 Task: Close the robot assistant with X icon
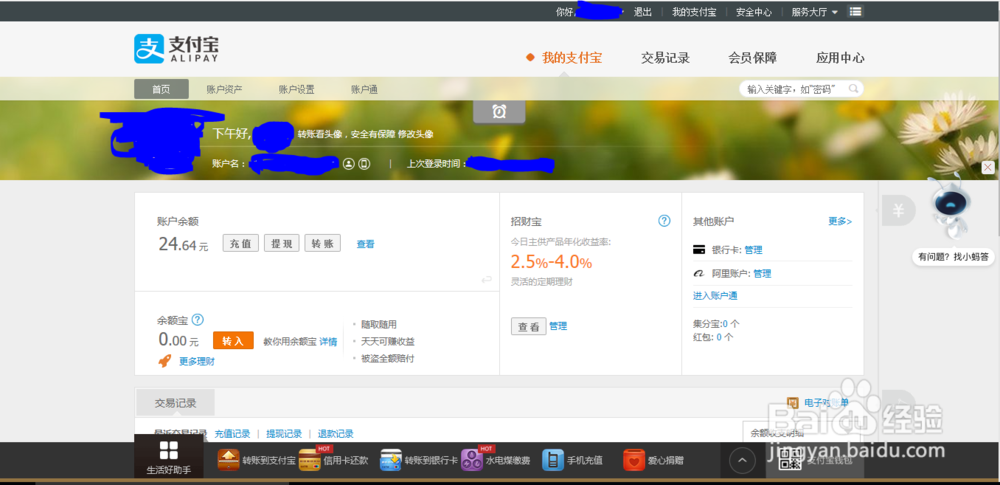988,167
